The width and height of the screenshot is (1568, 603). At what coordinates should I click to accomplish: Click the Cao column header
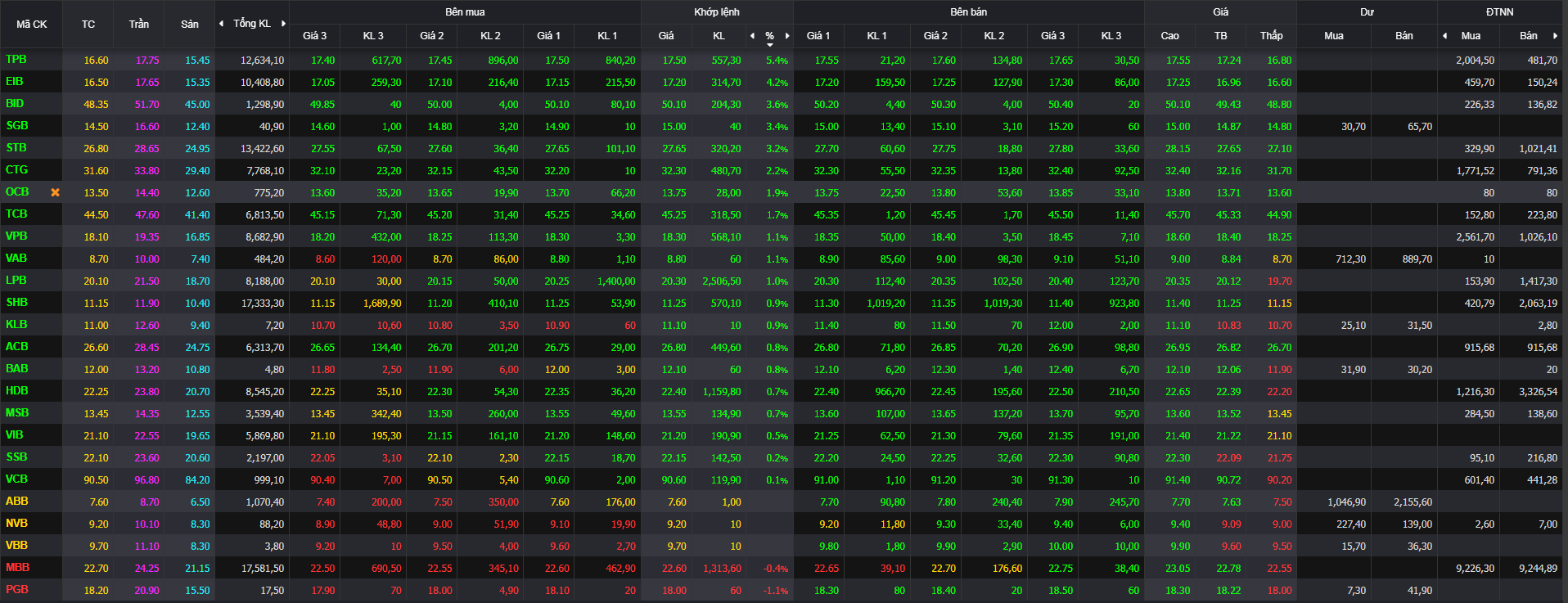[x=1170, y=36]
